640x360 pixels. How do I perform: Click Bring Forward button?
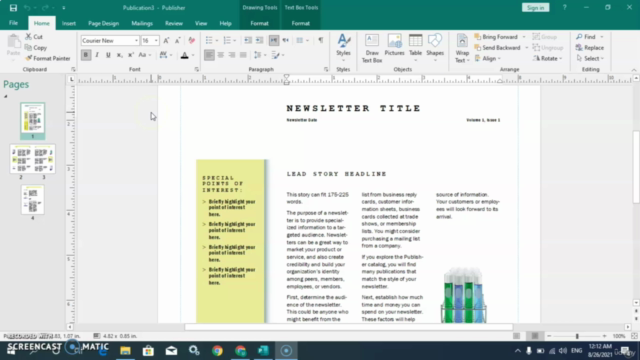496,37
